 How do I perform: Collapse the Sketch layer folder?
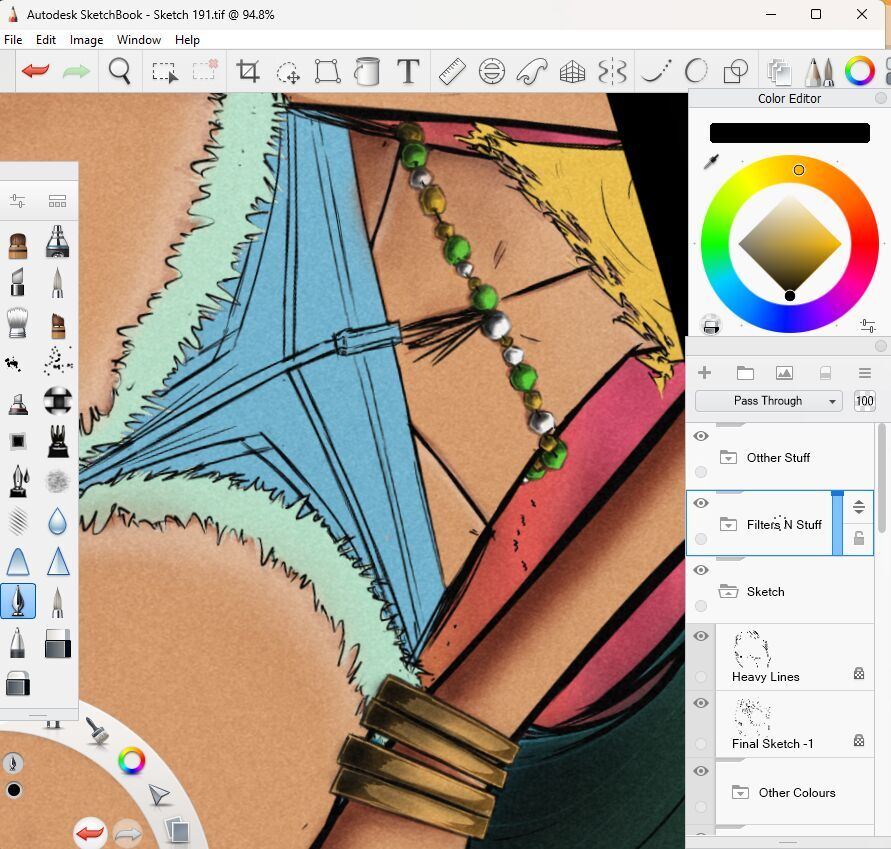[x=728, y=591]
